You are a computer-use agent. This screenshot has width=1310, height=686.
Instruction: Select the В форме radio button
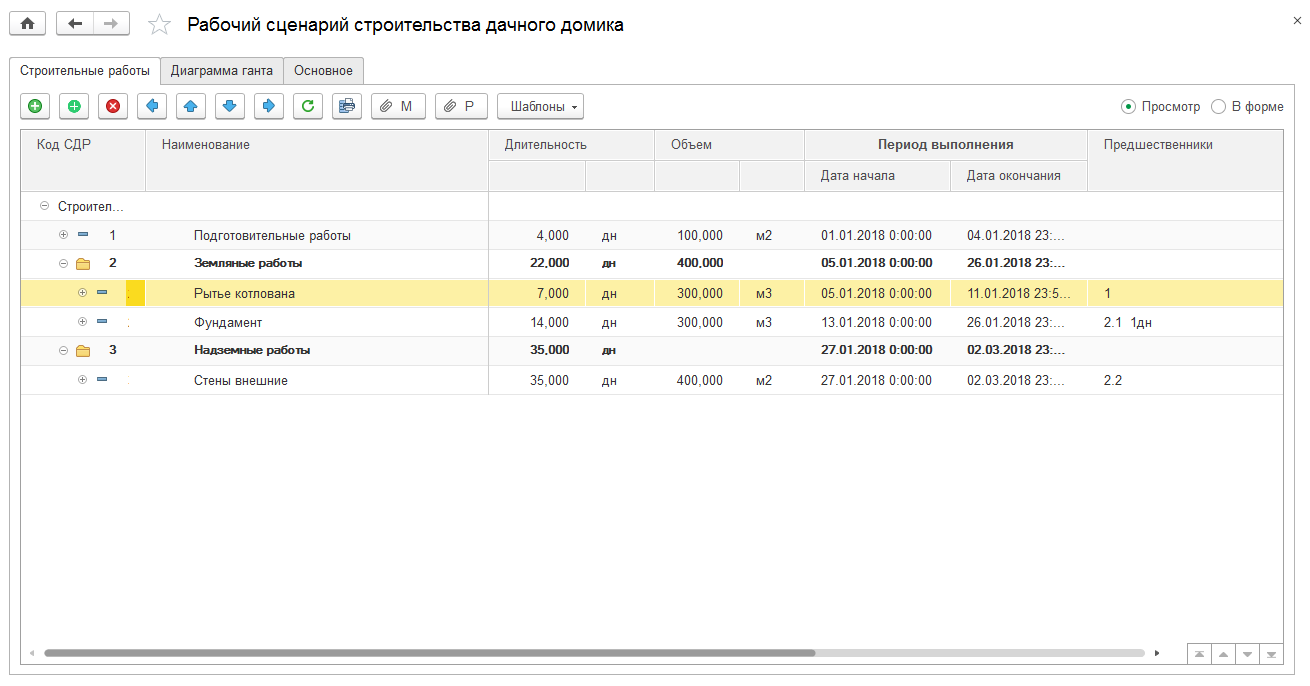(x=1218, y=106)
